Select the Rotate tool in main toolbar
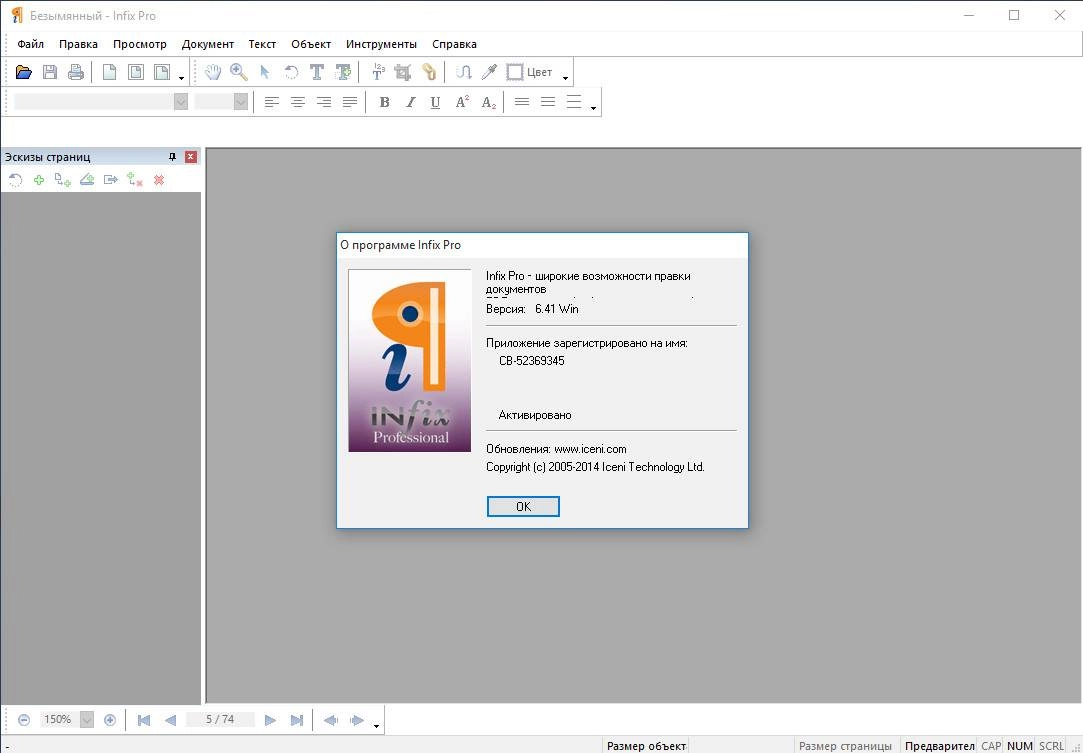Image resolution: width=1083 pixels, height=753 pixels. click(x=291, y=72)
